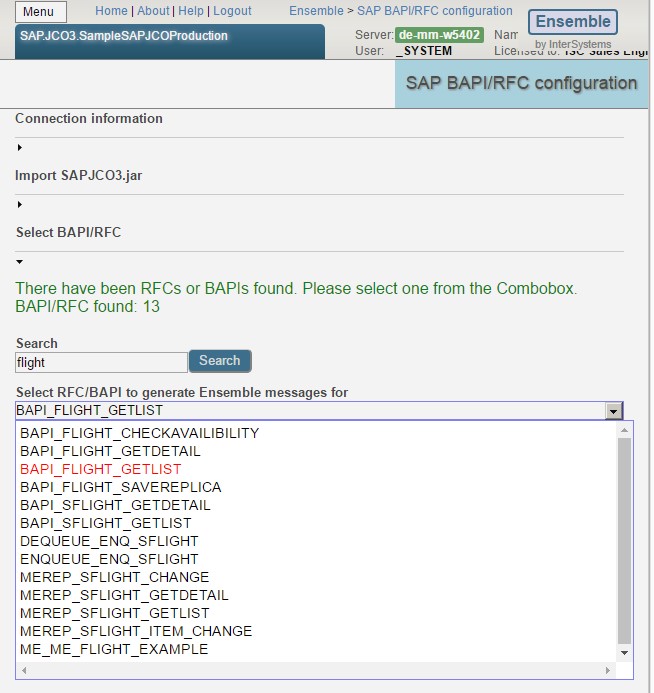Click the SAP.JCO3.SampleSAPJCOProduction title banner
Viewport: 654px width, 693px height.
point(170,41)
